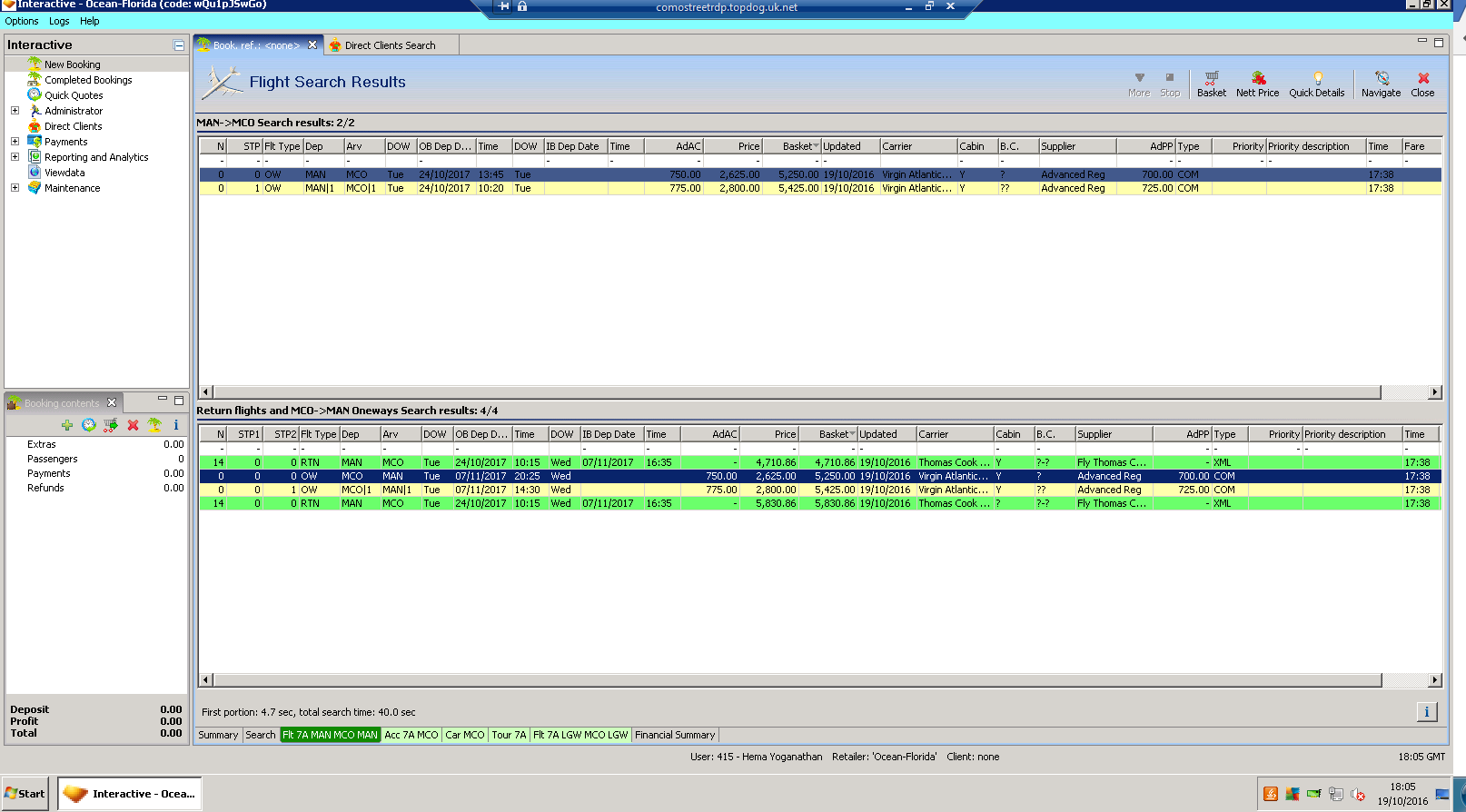Click the muted volume tray icon
This screenshot has height=812, width=1466.
point(1358,794)
